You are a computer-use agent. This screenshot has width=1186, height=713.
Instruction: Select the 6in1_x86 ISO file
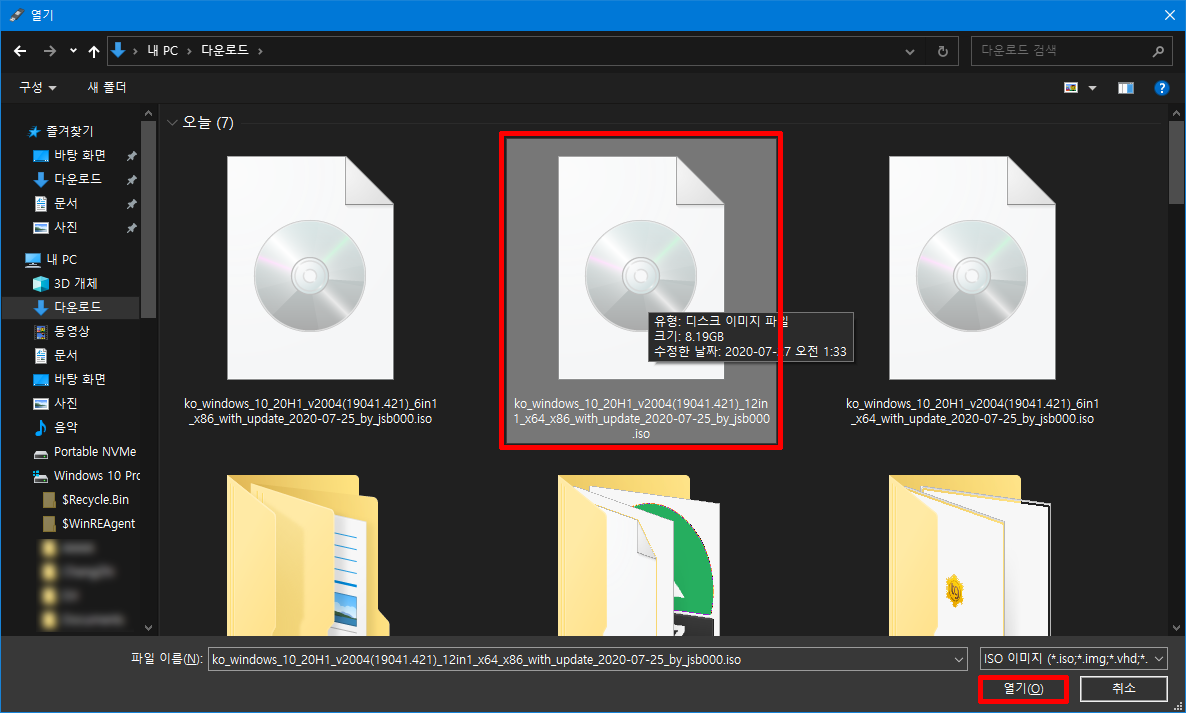pos(310,290)
